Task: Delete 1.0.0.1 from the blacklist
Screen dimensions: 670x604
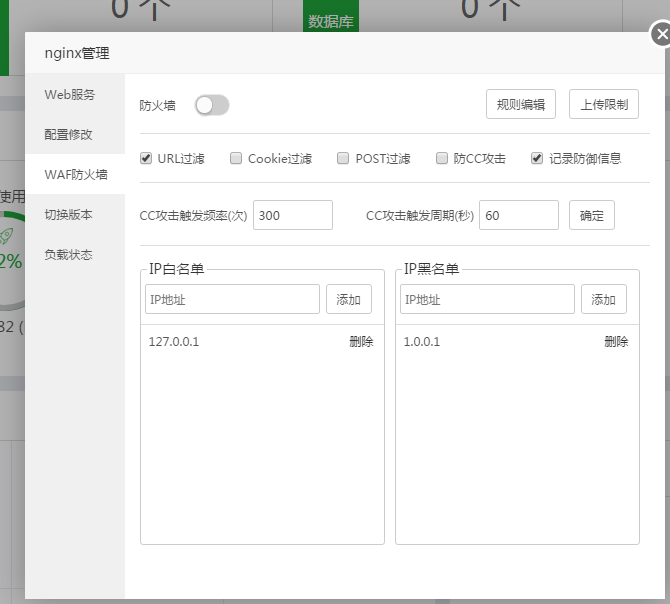Action: click(x=616, y=342)
